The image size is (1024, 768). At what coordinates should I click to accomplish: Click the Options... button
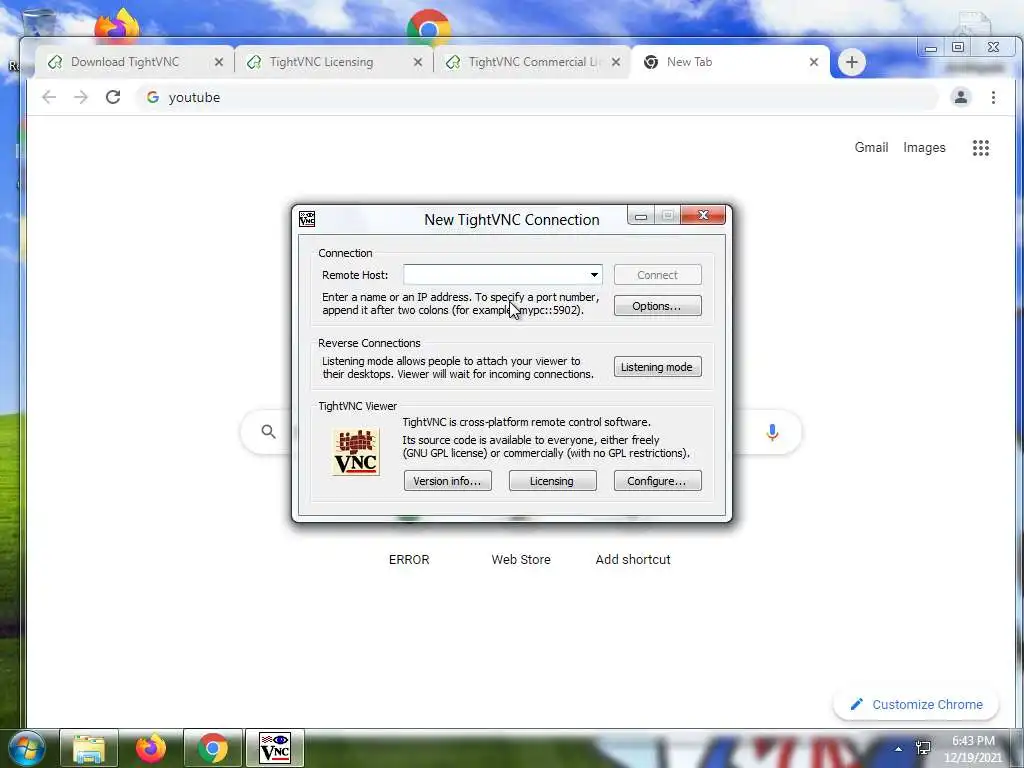click(x=657, y=306)
